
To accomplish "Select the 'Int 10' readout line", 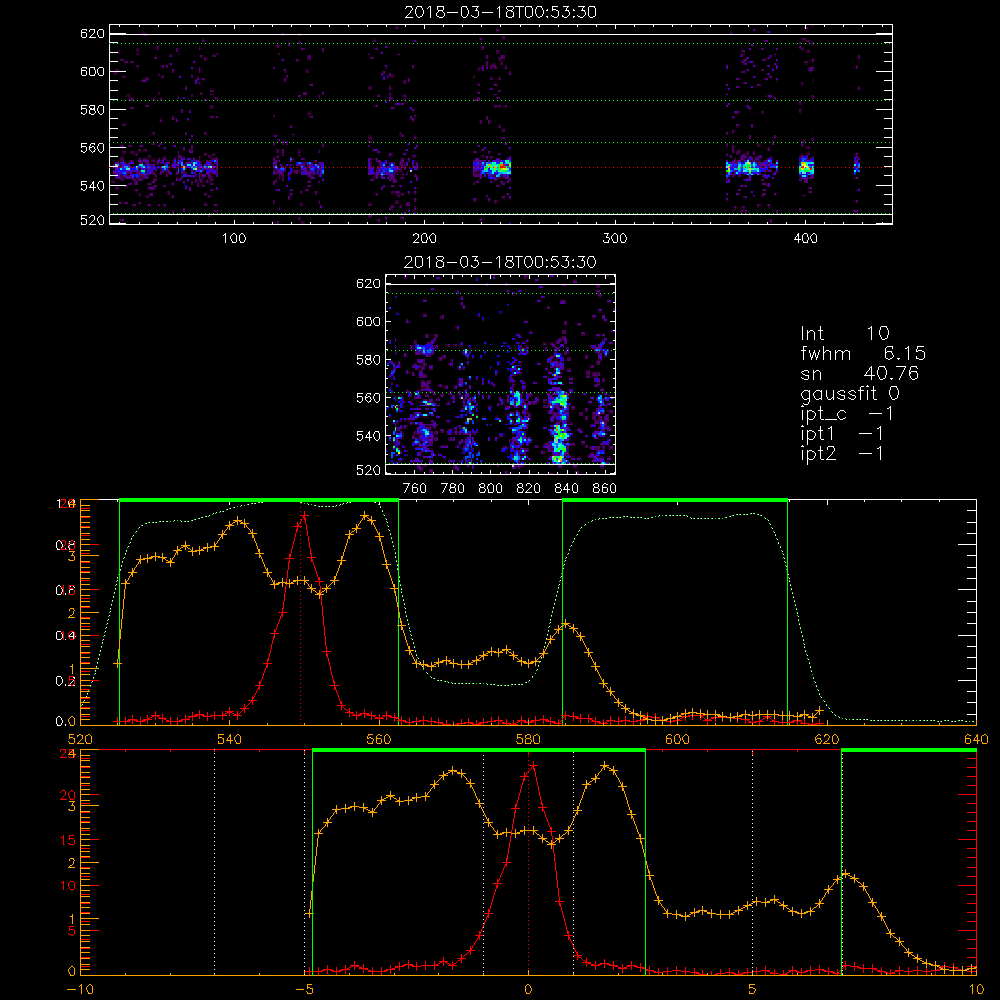I will (x=845, y=334).
